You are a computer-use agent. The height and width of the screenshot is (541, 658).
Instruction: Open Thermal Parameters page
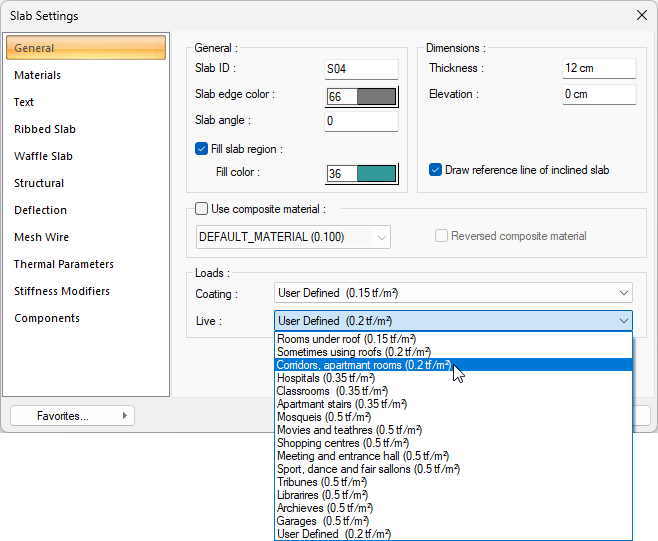(x=64, y=264)
